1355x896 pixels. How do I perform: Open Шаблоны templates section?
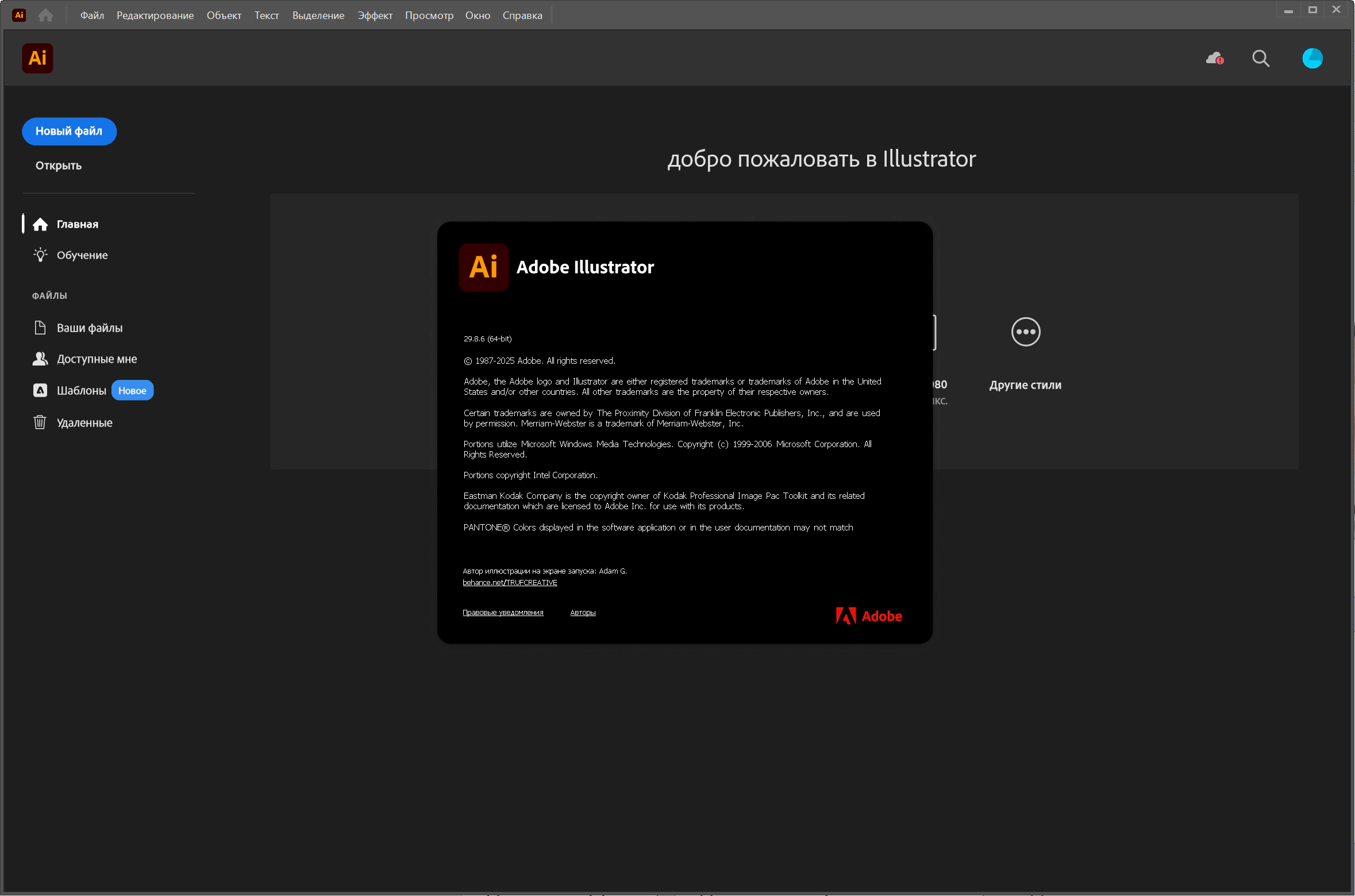81,390
